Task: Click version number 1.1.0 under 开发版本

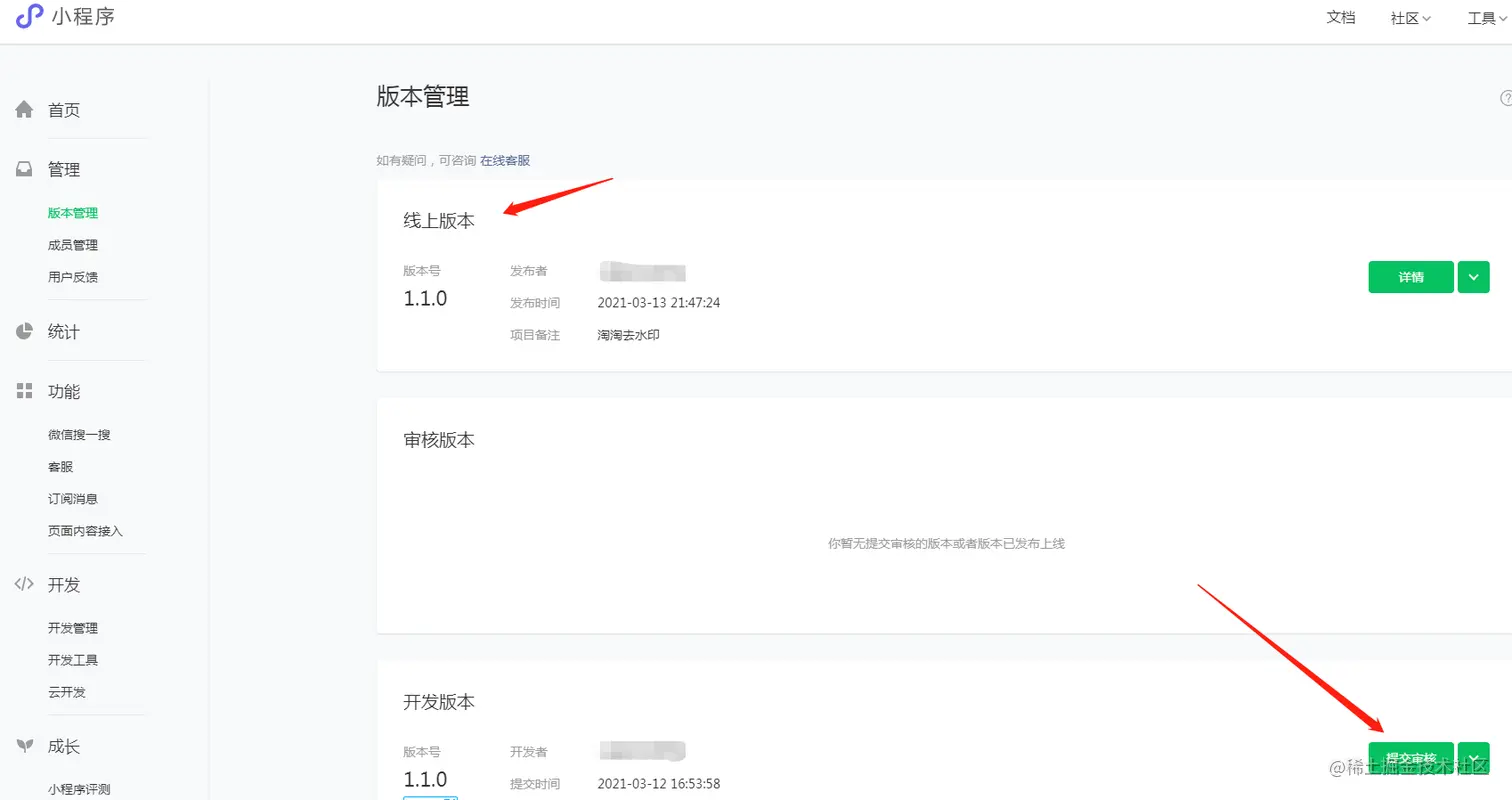Action: tap(425, 779)
